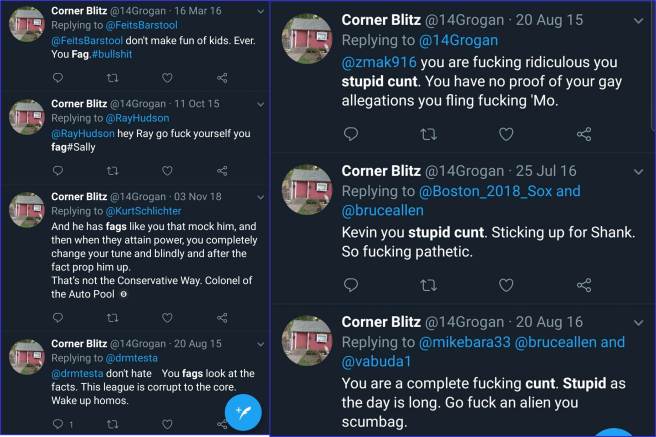Click the Corner Blitz avatar on 20 Aug 16 tweet
Viewport: 656px width, 437px height.
pos(307,341)
